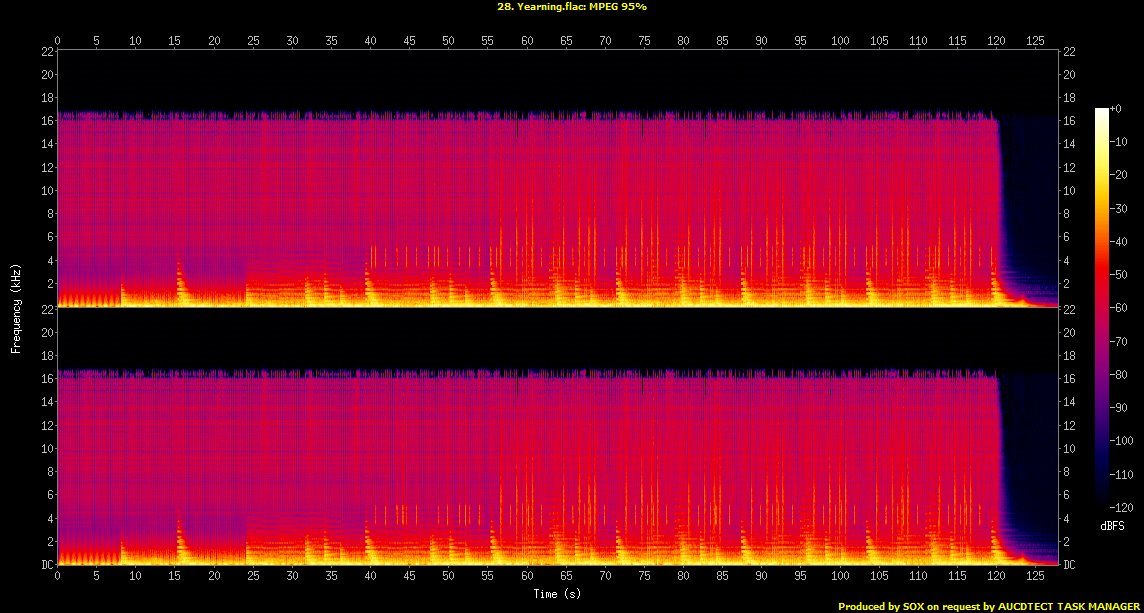Click the lower channel's "DC" label on left axis

tap(46, 565)
